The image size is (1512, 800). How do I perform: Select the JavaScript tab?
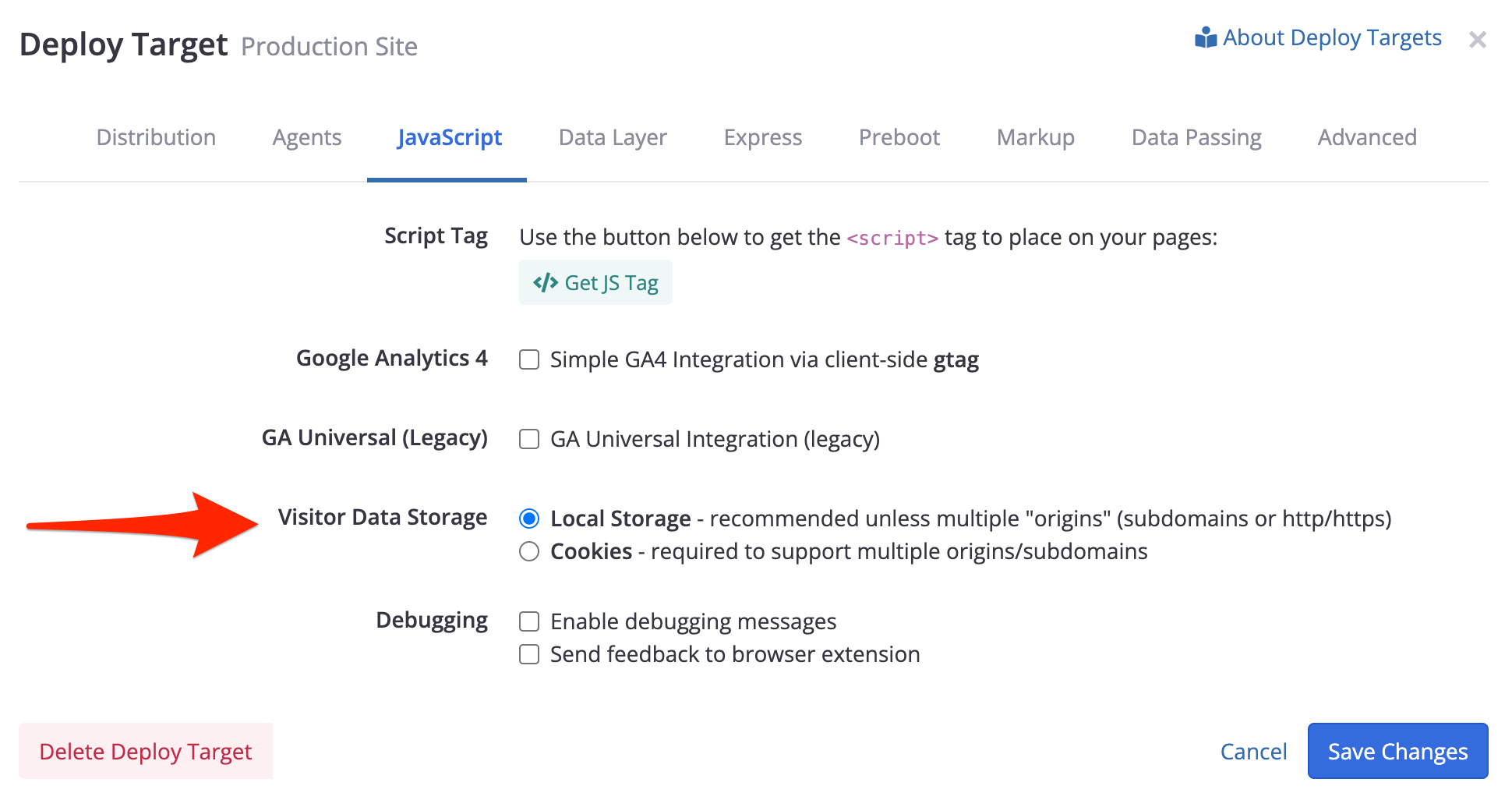point(449,137)
